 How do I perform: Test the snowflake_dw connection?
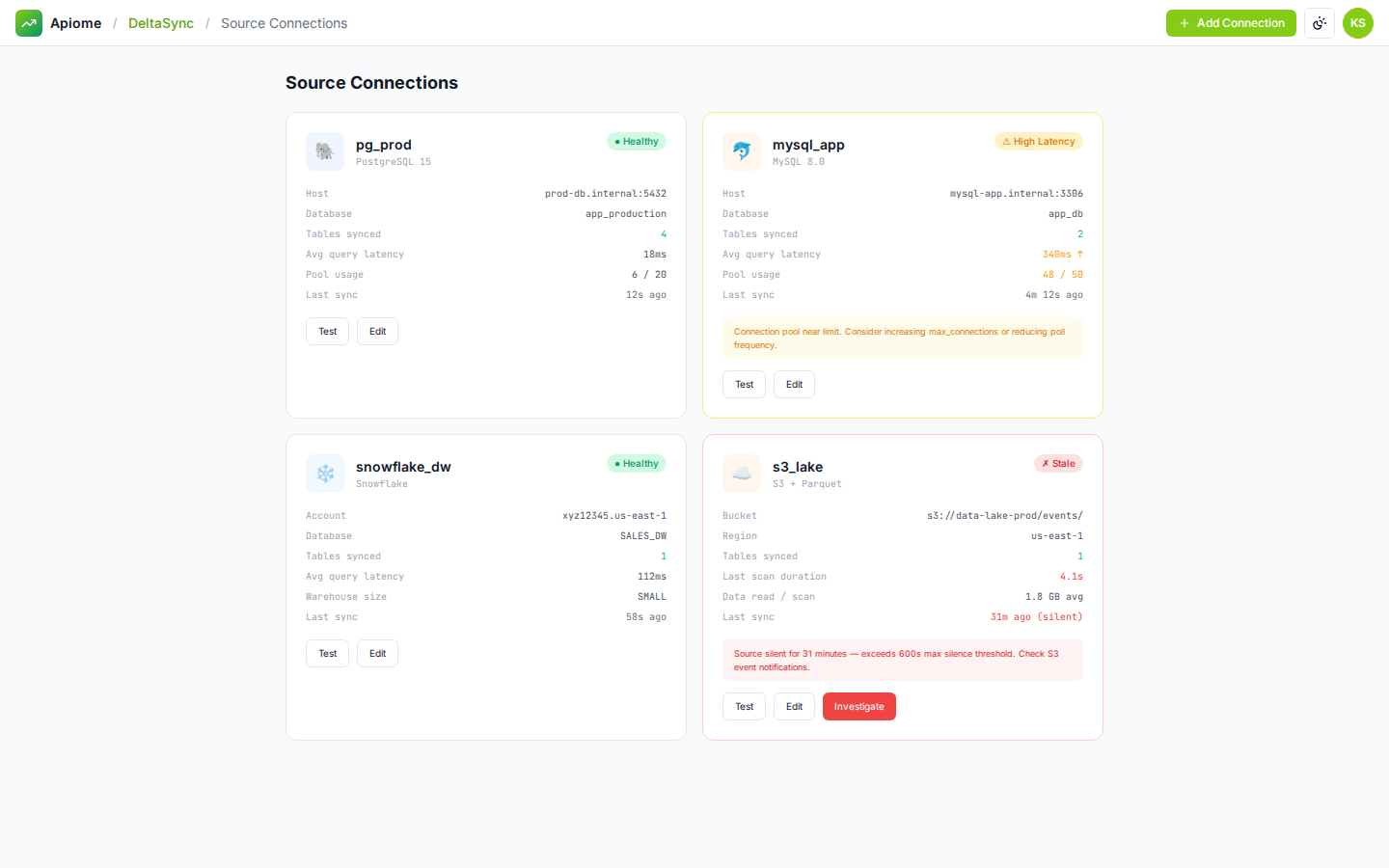tap(328, 654)
